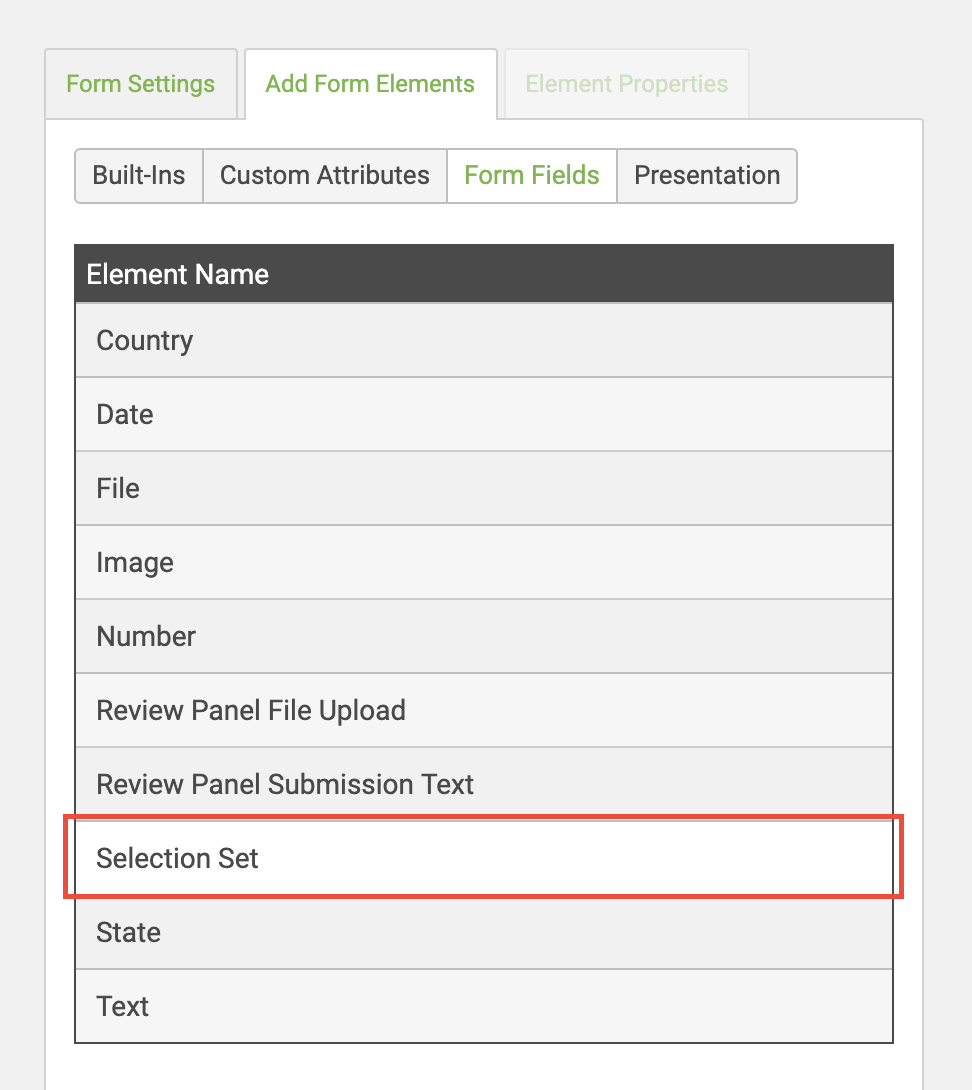Screen dimensions: 972x1090
Task: Select the Text element row
Action: tap(123, 1007)
